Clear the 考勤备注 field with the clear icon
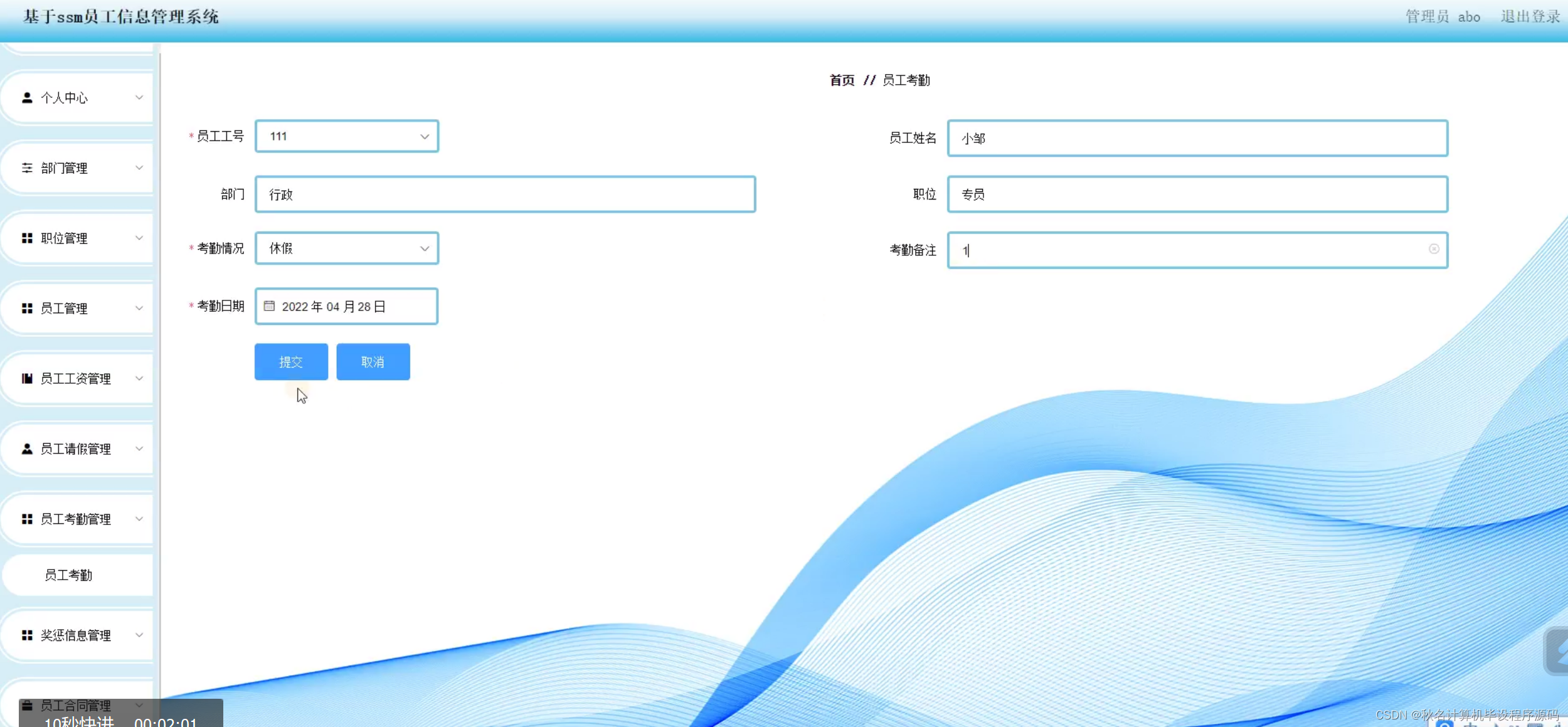Viewport: 1568px width, 727px height. (x=1434, y=250)
